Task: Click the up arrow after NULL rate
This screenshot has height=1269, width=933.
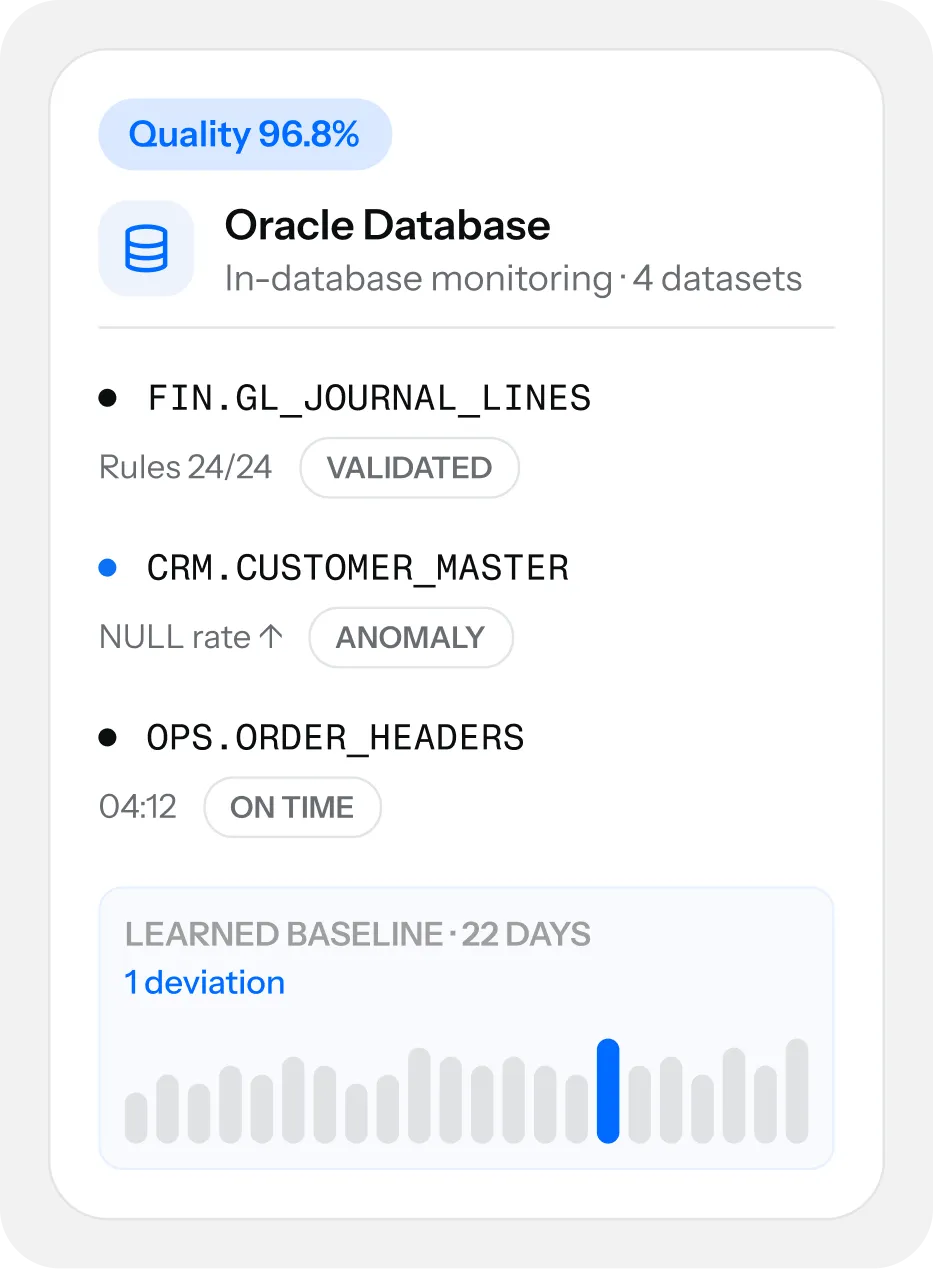Action: [272, 638]
